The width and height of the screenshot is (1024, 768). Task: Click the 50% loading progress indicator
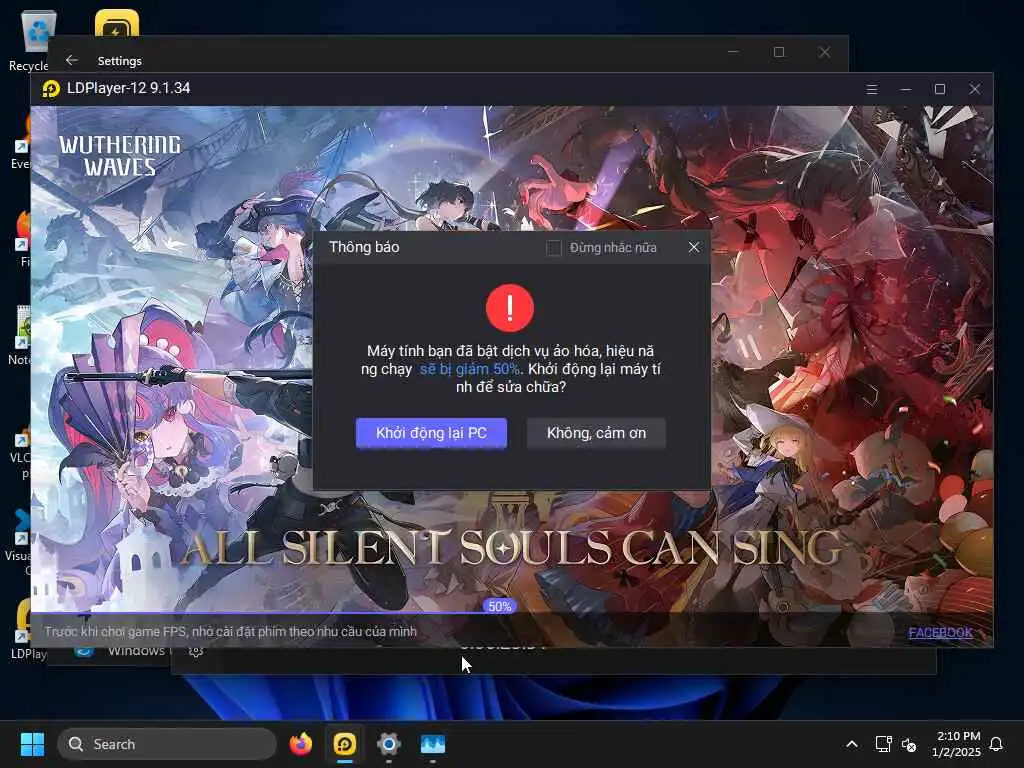point(500,606)
